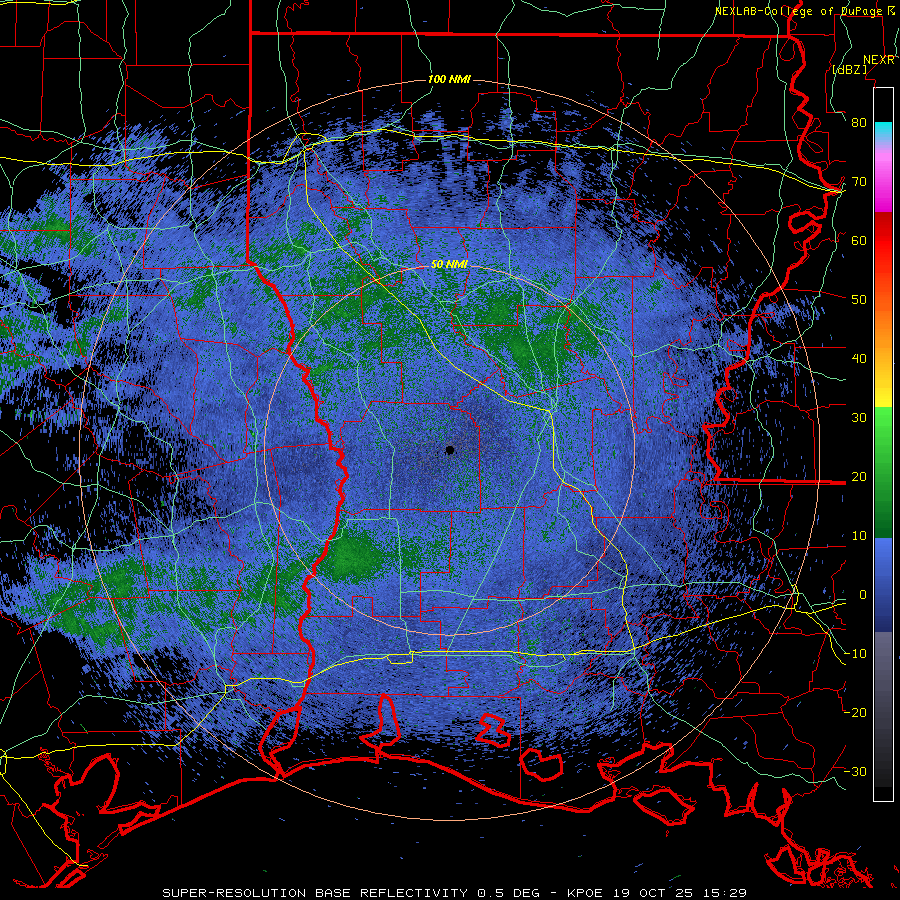Click the 20 dBZ scale value
This screenshot has width=900, height=900.
(x=859, y=476)
